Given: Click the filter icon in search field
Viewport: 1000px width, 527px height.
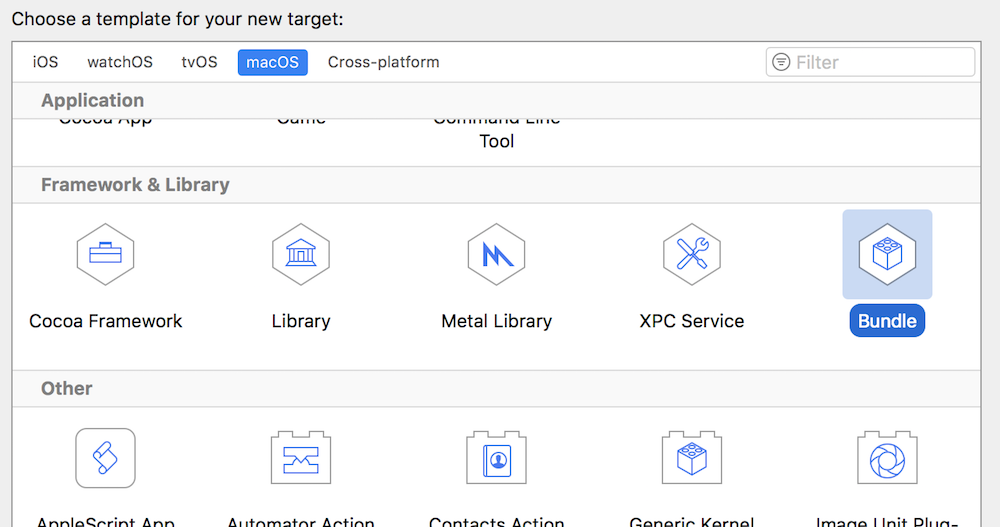Looking at the screenshot, I should (781, 62).
